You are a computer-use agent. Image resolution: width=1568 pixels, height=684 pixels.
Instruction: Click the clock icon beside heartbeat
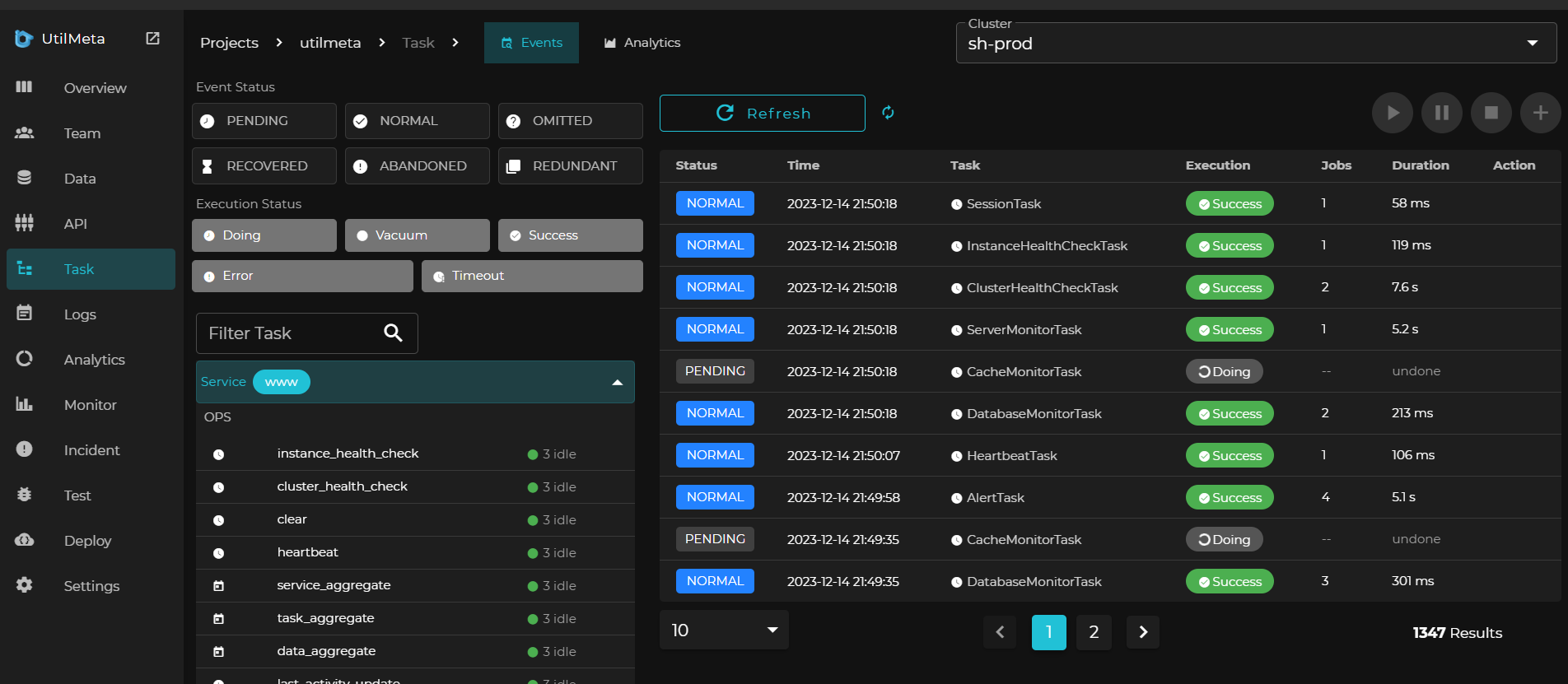[218, 553]
